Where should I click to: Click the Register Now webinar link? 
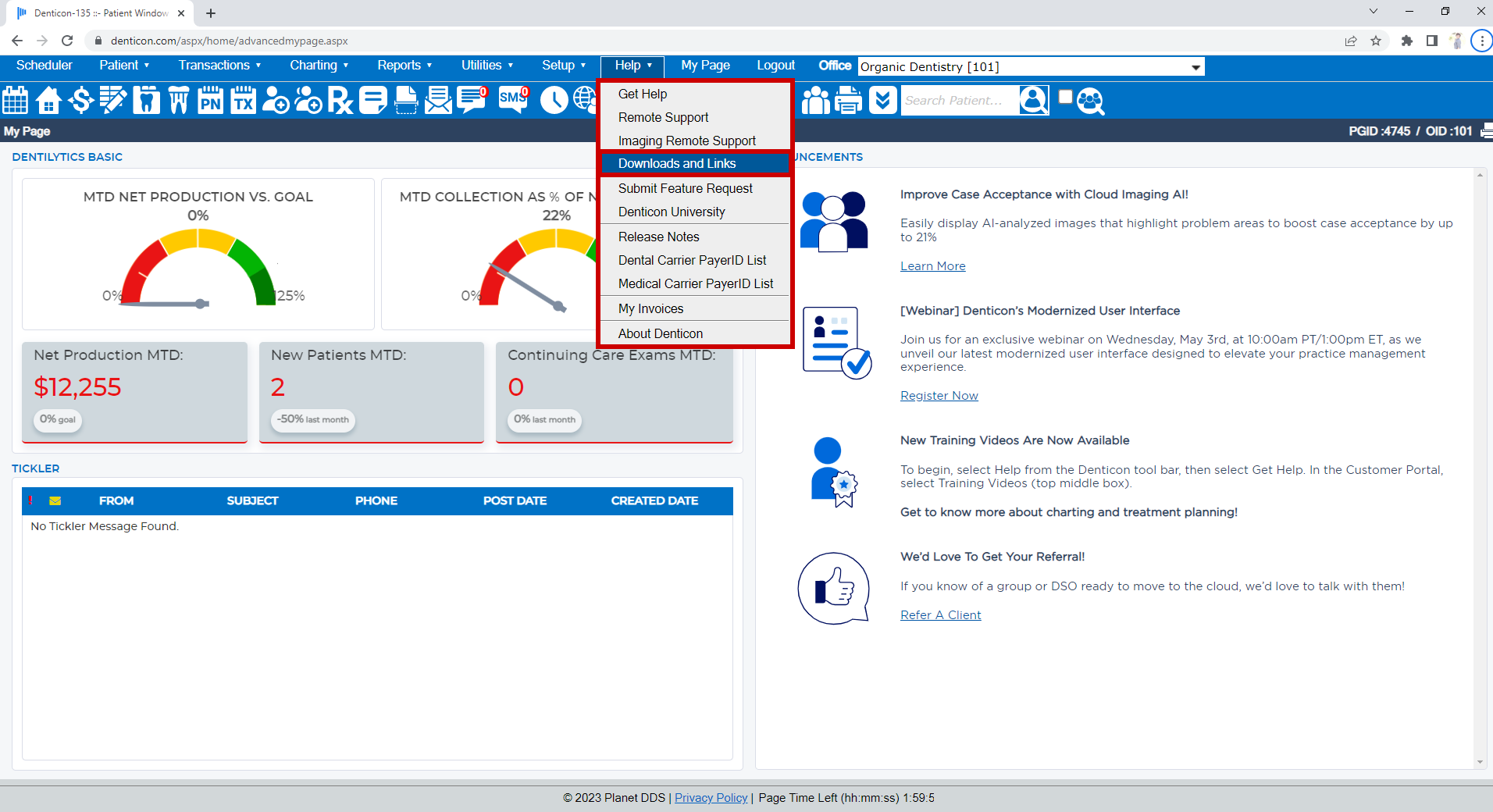tap(939, 396)
